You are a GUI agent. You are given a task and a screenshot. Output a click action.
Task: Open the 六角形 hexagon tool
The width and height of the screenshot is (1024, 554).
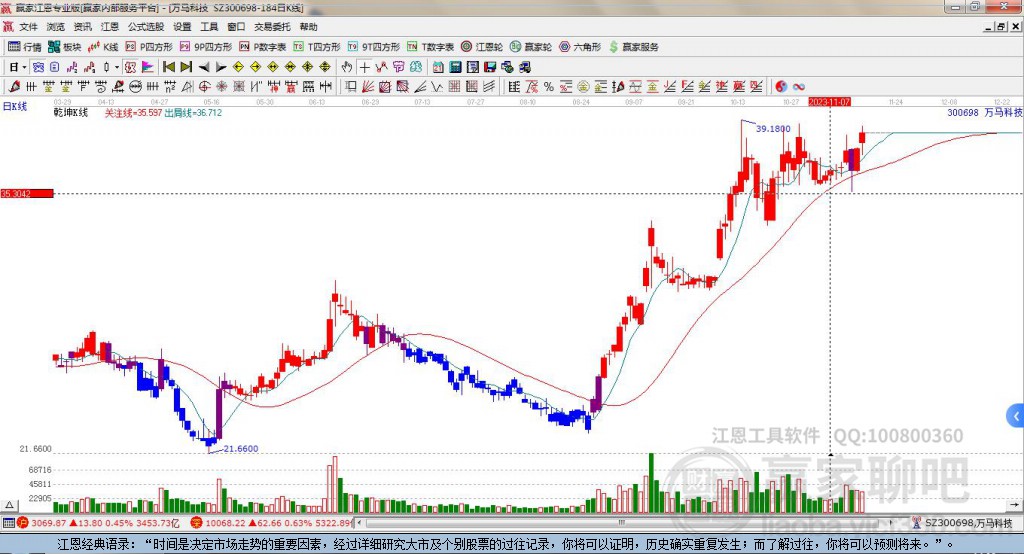pyautogui.click(x=580, y=47)
